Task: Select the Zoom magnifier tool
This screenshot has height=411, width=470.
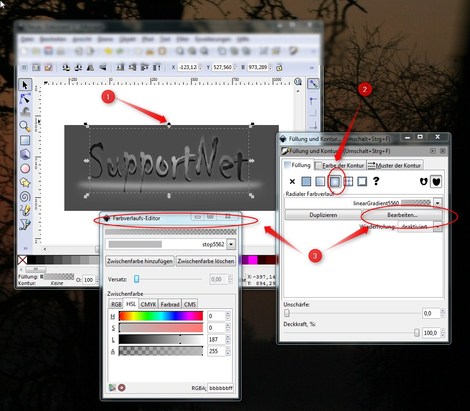Action: pyautogui.click(x=25, y=126)
